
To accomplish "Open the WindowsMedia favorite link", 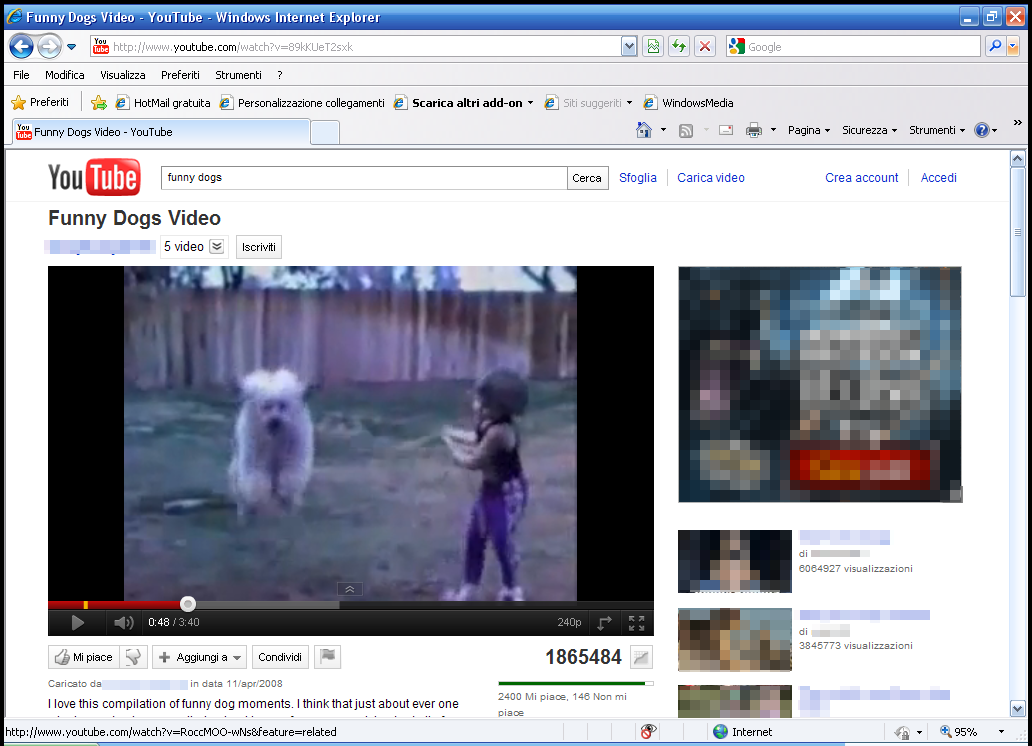I will click(688, 103).
